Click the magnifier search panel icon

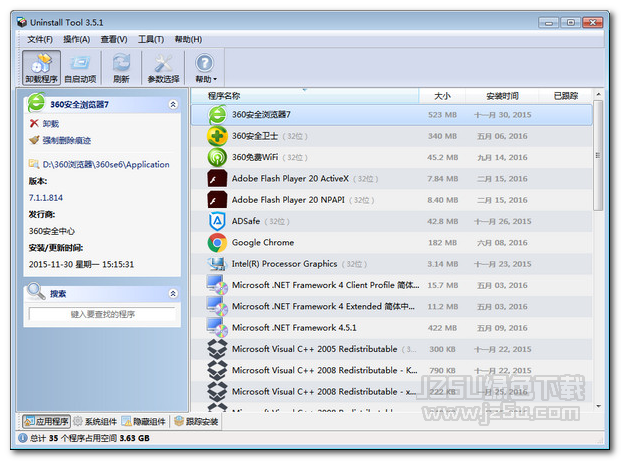click(x=36, y=291)
